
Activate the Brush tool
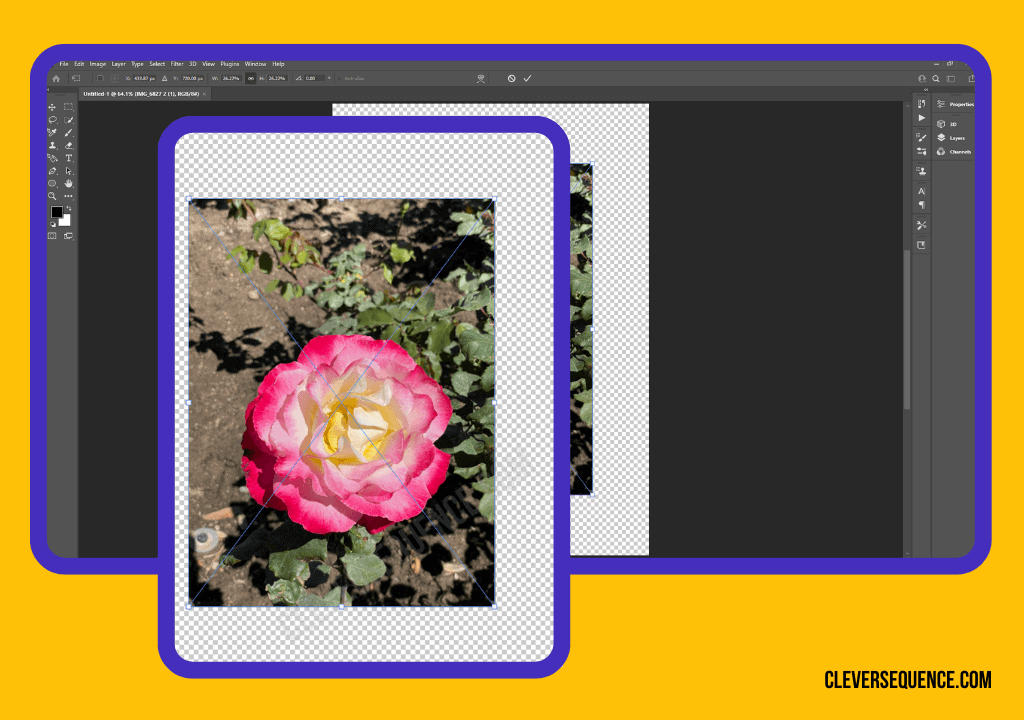[68, 132]
